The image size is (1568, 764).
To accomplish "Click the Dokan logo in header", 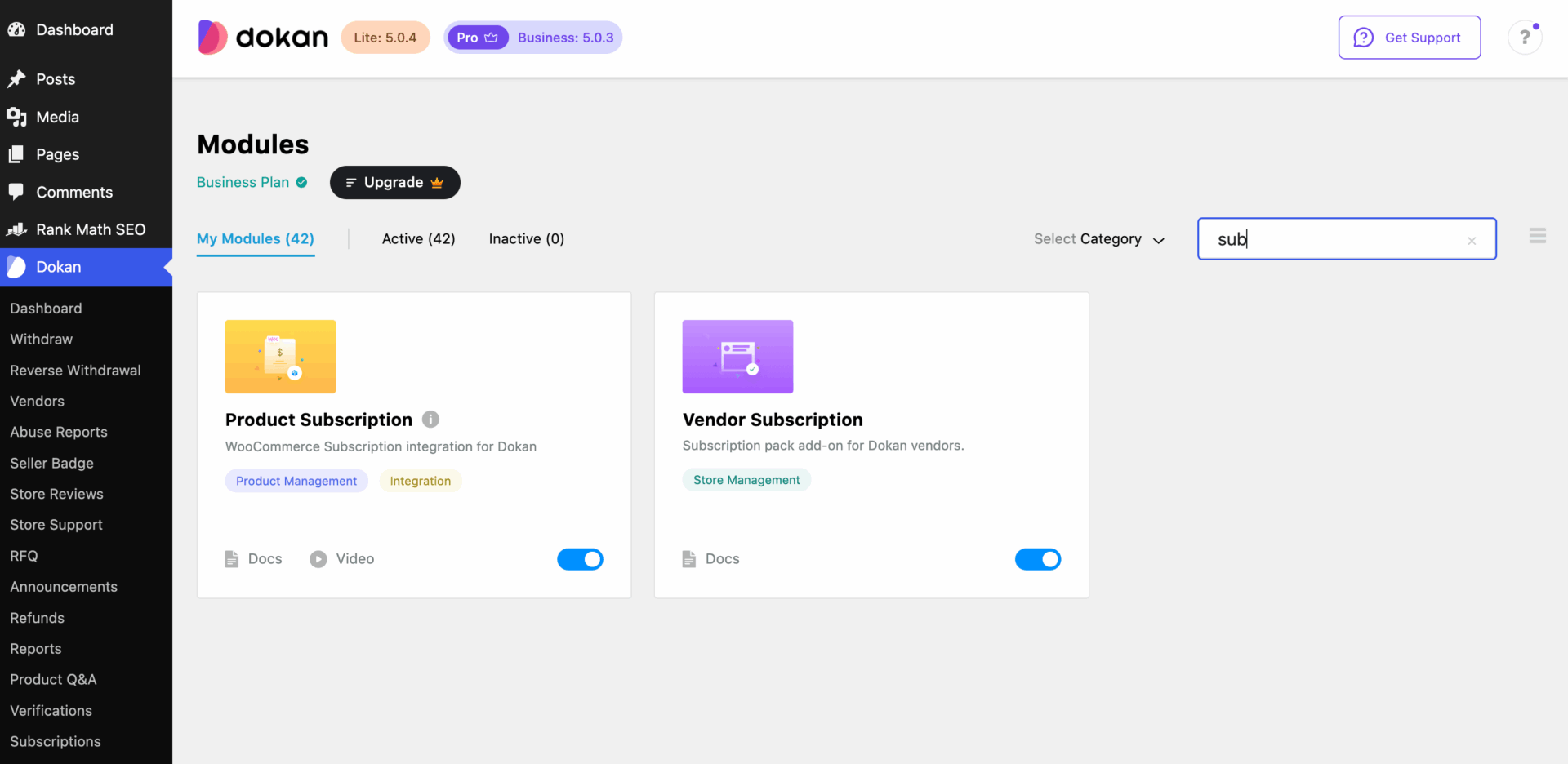I will pos(263,38).
